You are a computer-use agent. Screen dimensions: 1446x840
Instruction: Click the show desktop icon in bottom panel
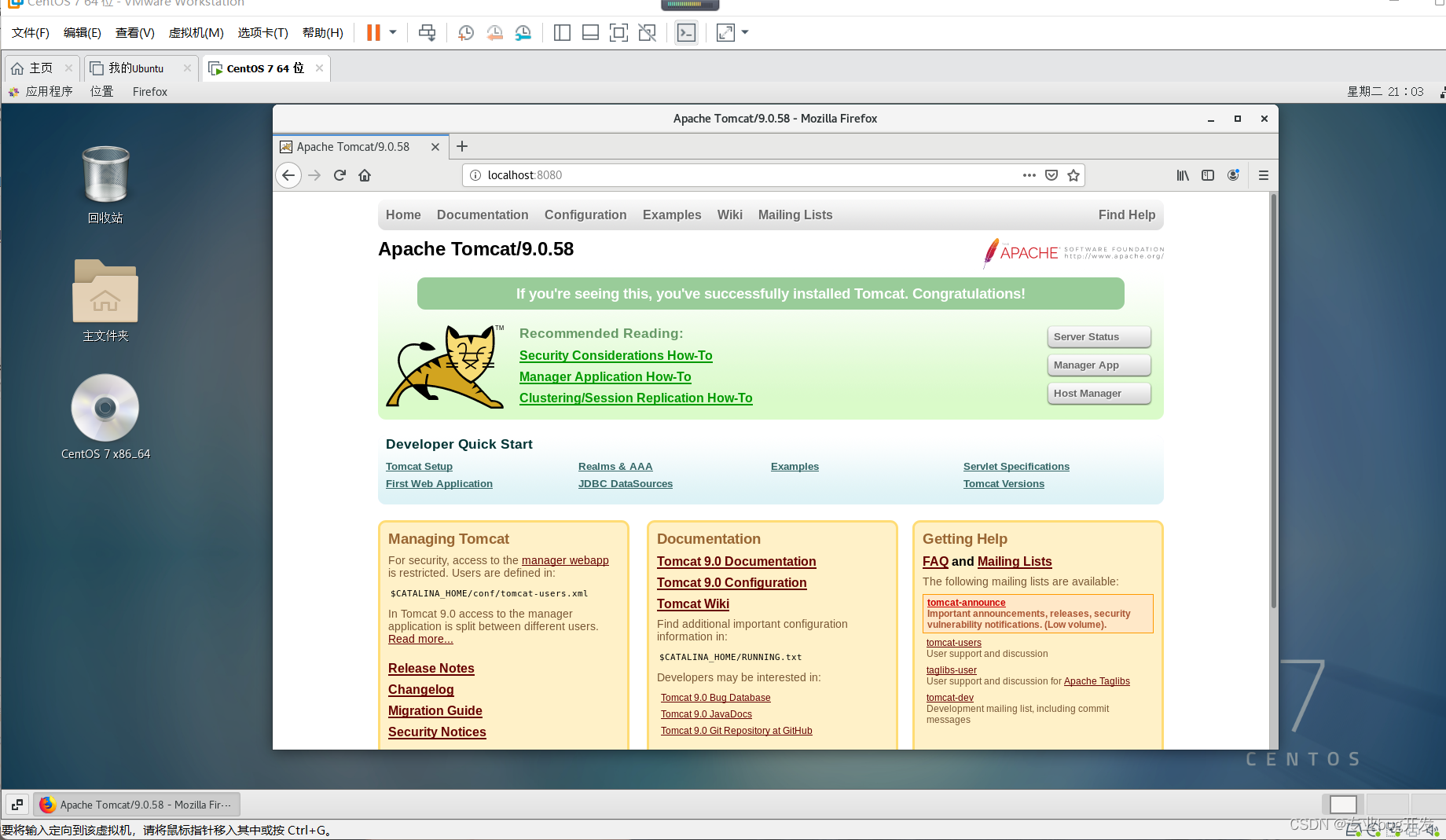coord(17,805)
